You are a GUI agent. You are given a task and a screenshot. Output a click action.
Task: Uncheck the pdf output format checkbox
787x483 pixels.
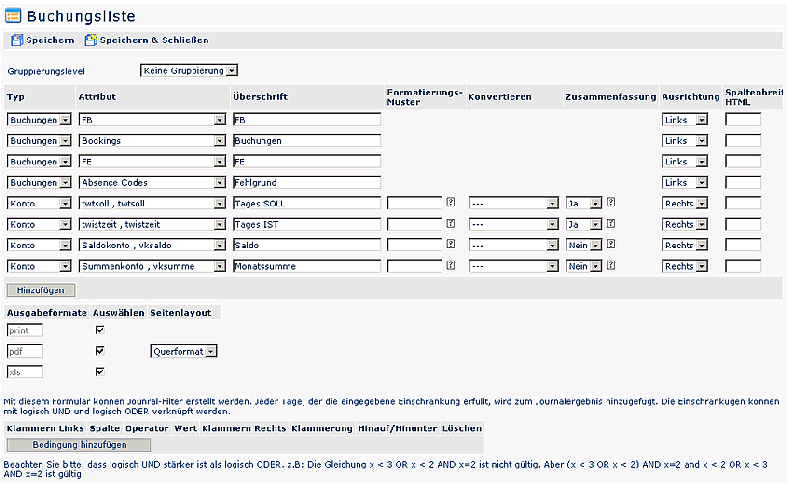point(100,351)
